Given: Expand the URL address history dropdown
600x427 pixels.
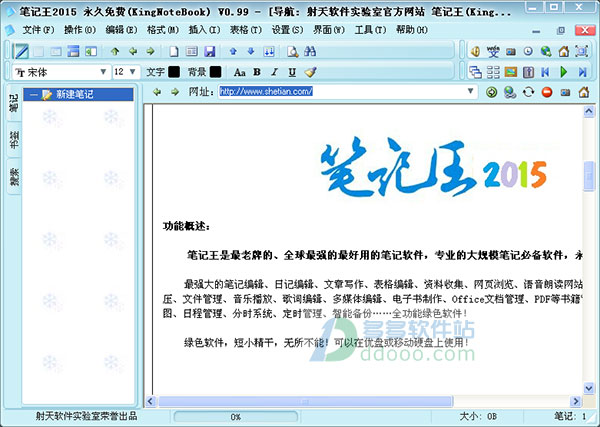Looking at the screenshot, I should point(471,91).
